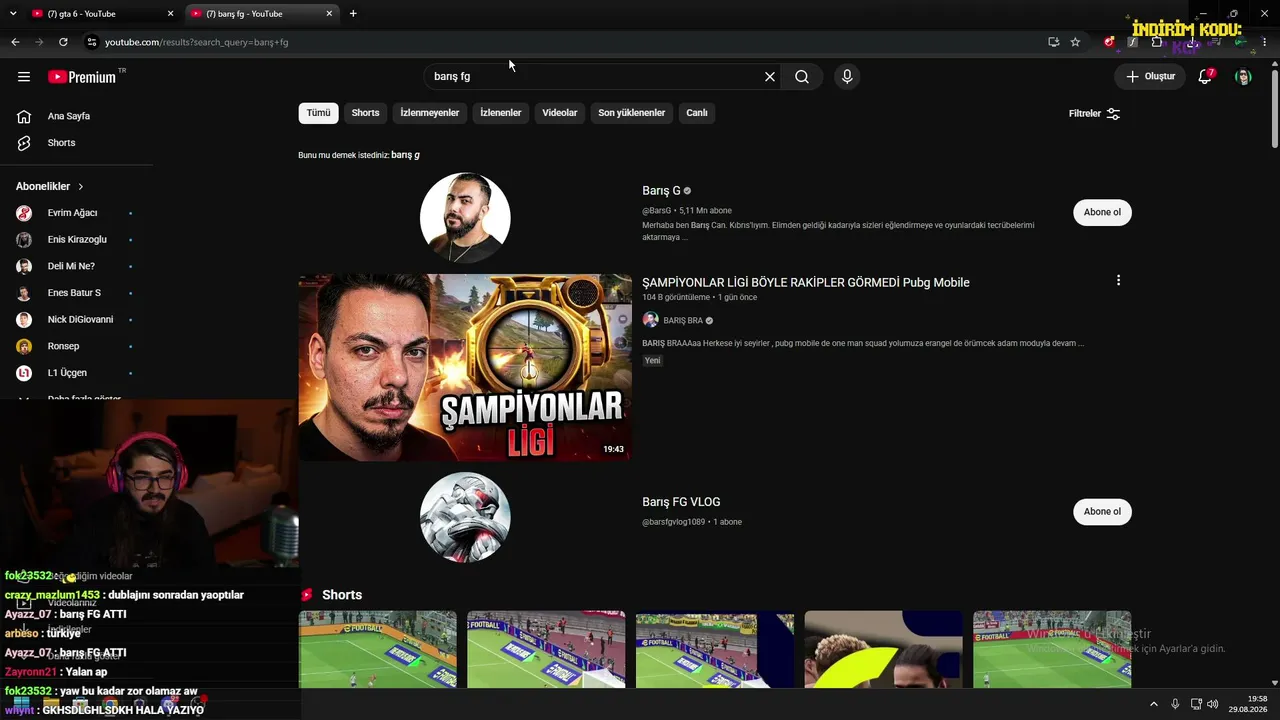
Task: Show hidden system tray icons
Action: (x=1153, y=704)
